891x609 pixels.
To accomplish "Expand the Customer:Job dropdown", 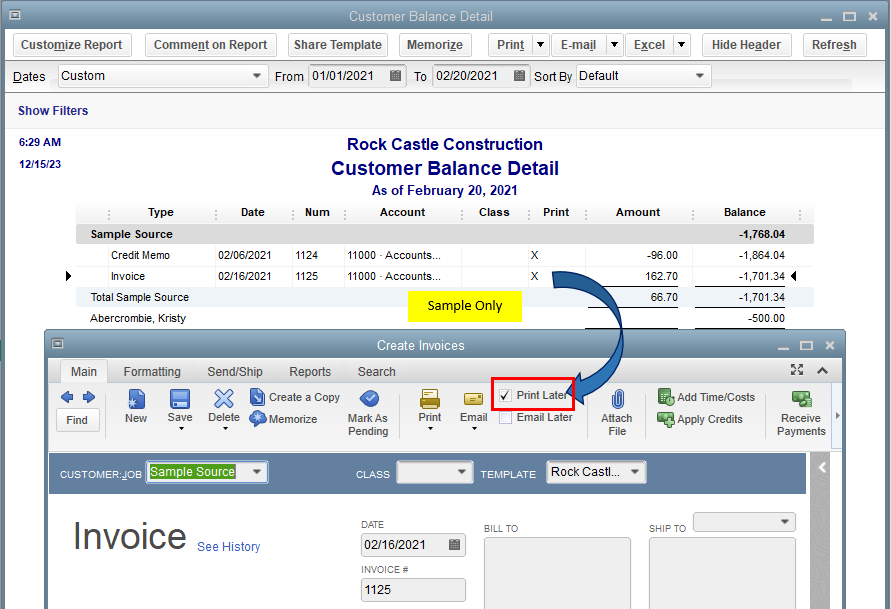I will pos(257,472).
